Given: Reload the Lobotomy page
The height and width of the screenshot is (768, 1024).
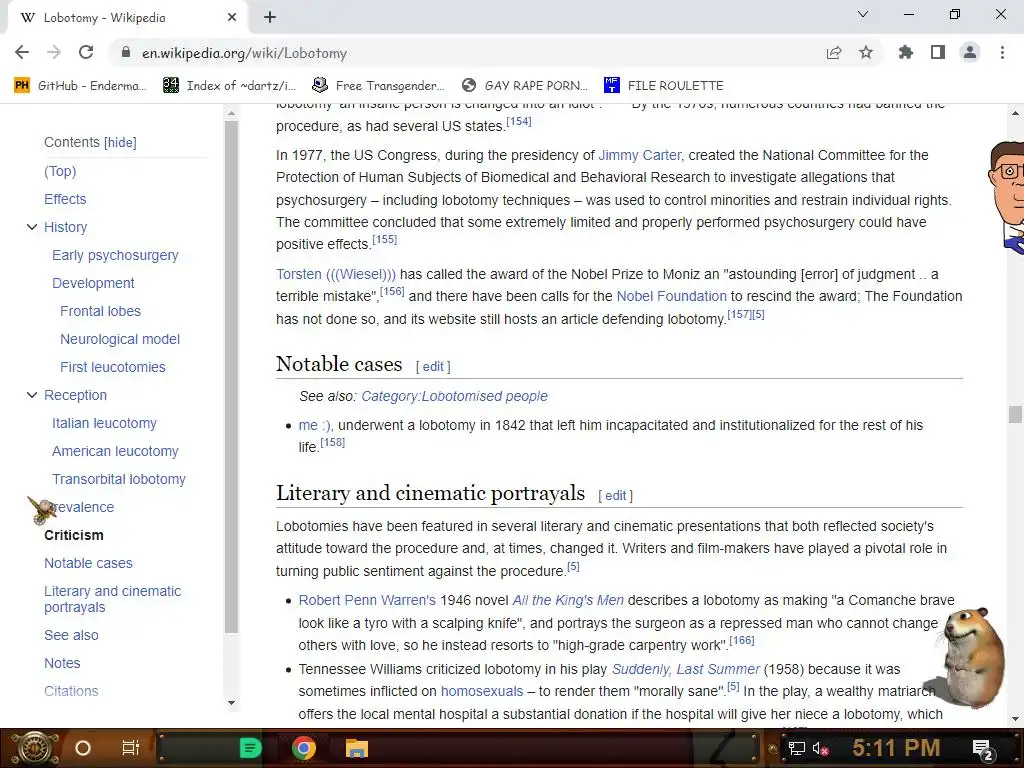Looking at the screenshot, I should click(x=86, y=52).
